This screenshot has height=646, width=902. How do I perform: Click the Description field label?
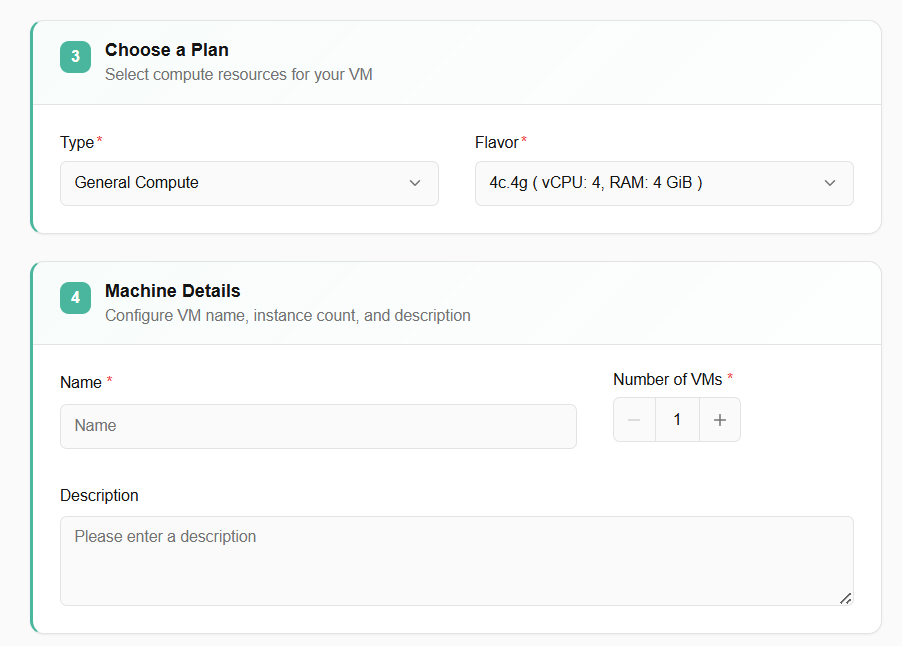[x=99, y=495]
